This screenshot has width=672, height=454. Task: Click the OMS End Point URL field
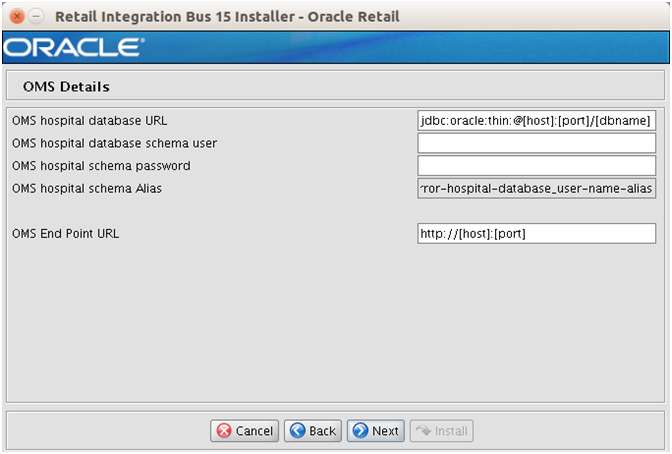537,233
